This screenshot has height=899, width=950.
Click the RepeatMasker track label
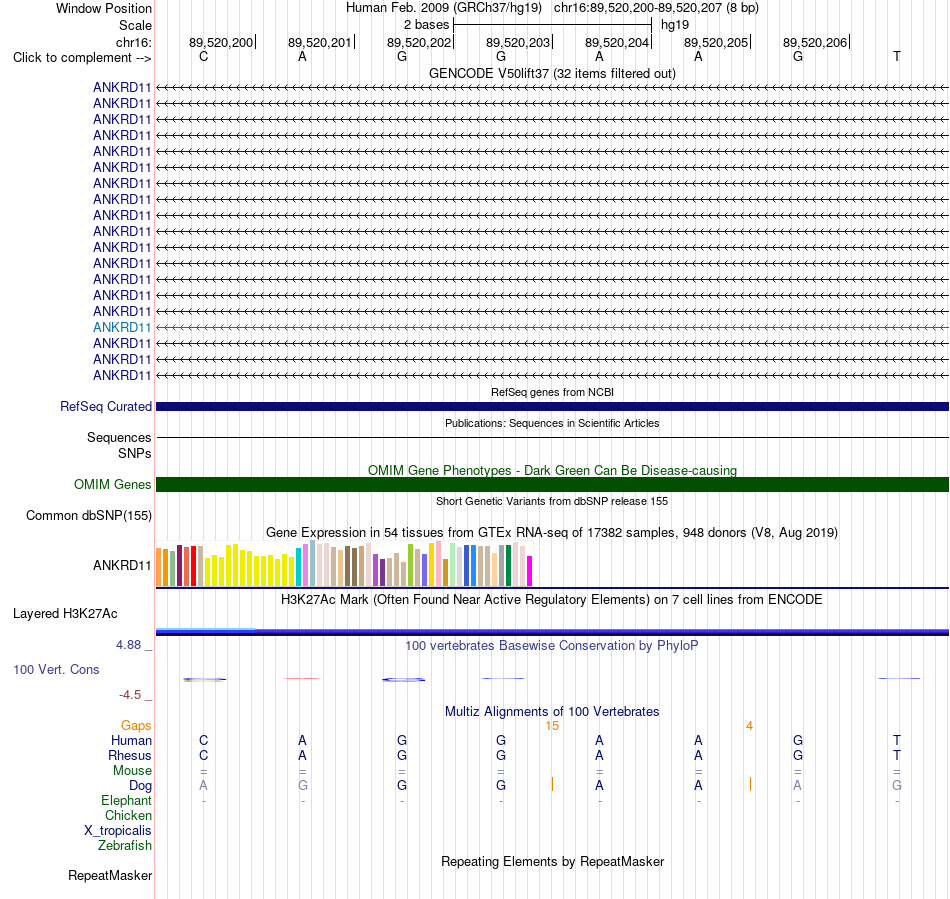[x=110, y=875]
